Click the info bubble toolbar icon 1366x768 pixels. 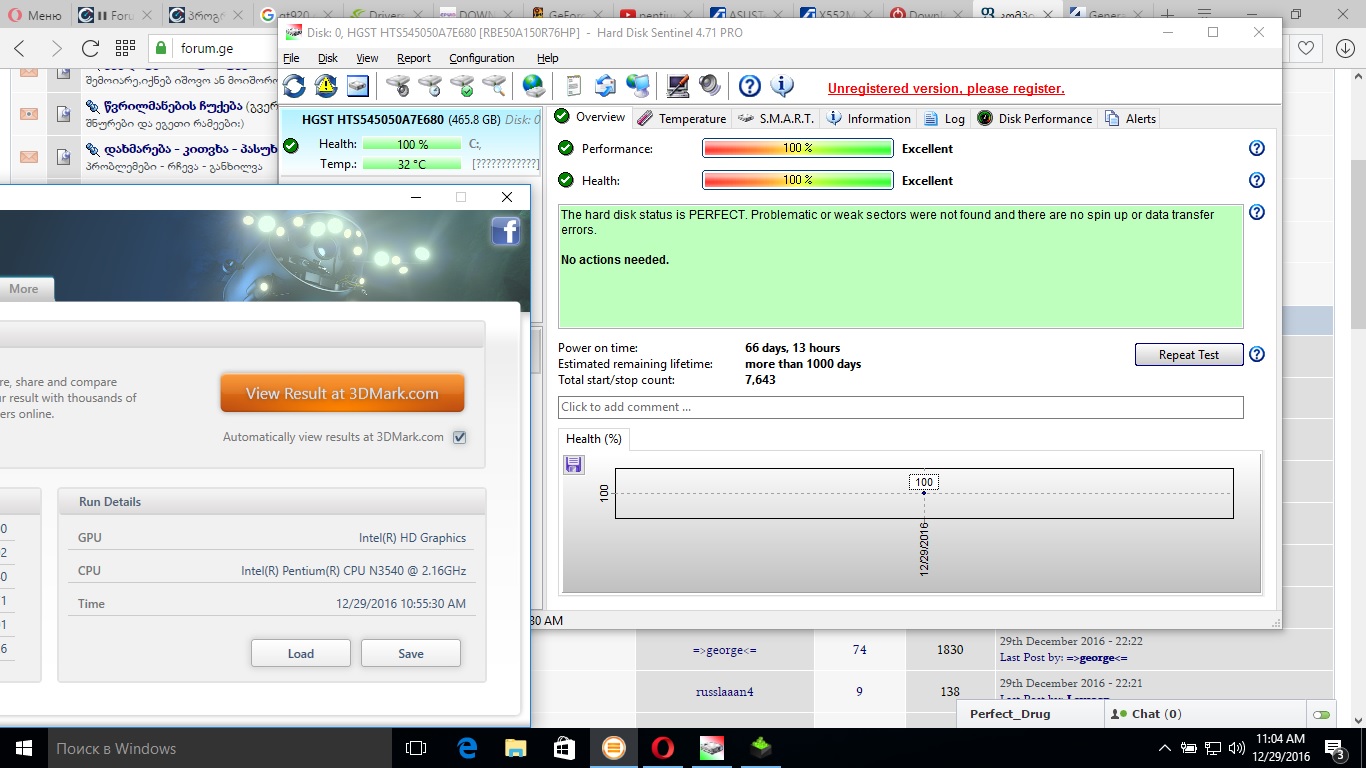tap(781, 86)
